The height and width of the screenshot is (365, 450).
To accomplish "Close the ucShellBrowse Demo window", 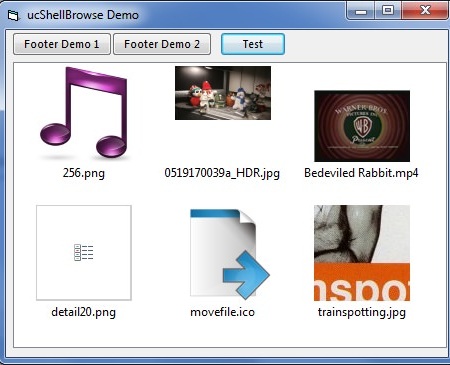I will tap(425, 10).
